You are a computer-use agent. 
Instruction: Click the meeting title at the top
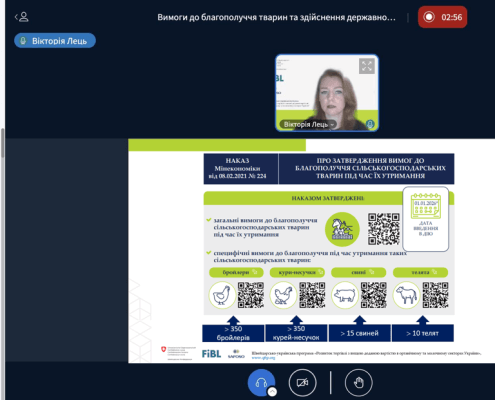click(x=276, y=17)
